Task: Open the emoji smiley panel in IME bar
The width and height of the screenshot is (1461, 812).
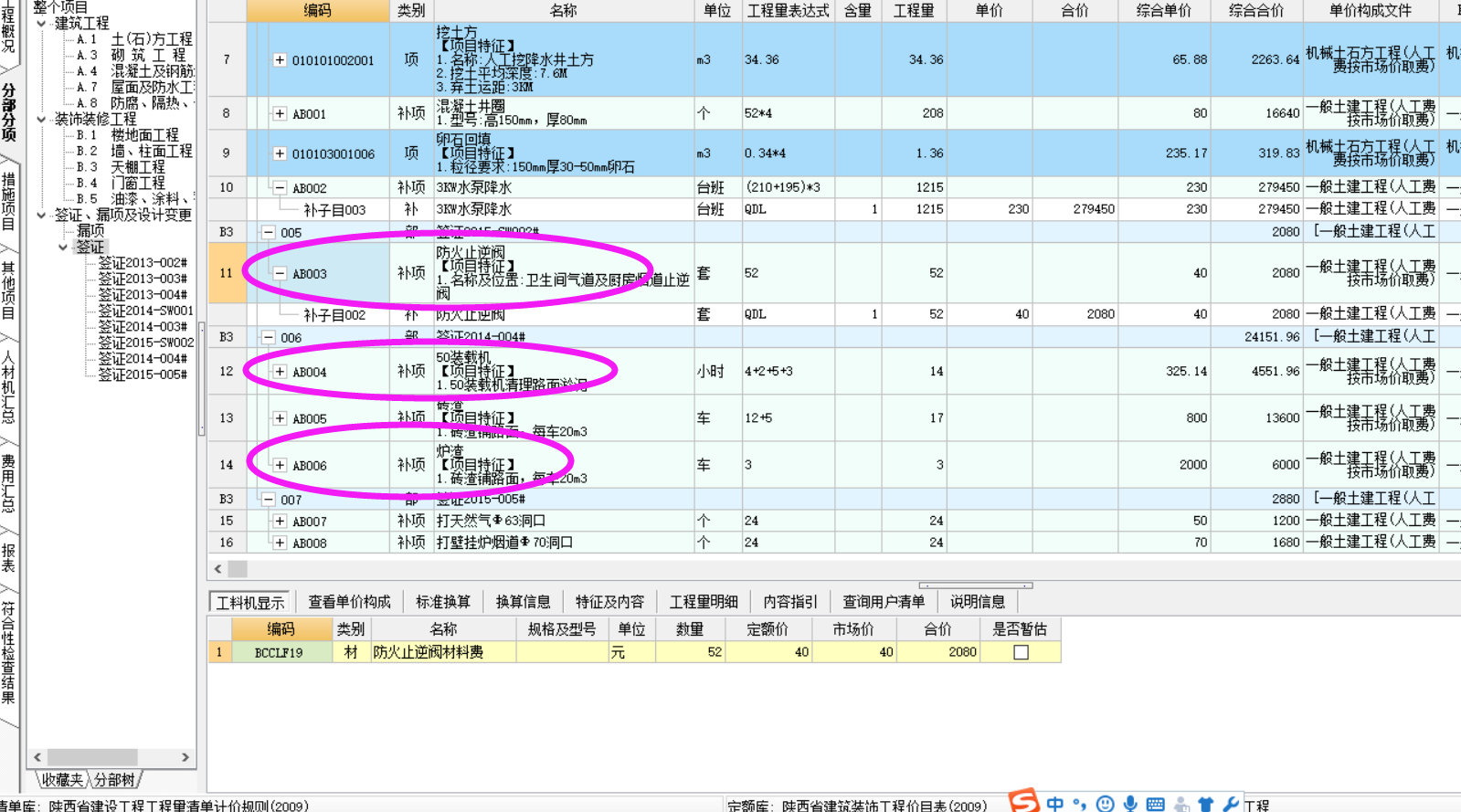Action: click(1105, 804)
